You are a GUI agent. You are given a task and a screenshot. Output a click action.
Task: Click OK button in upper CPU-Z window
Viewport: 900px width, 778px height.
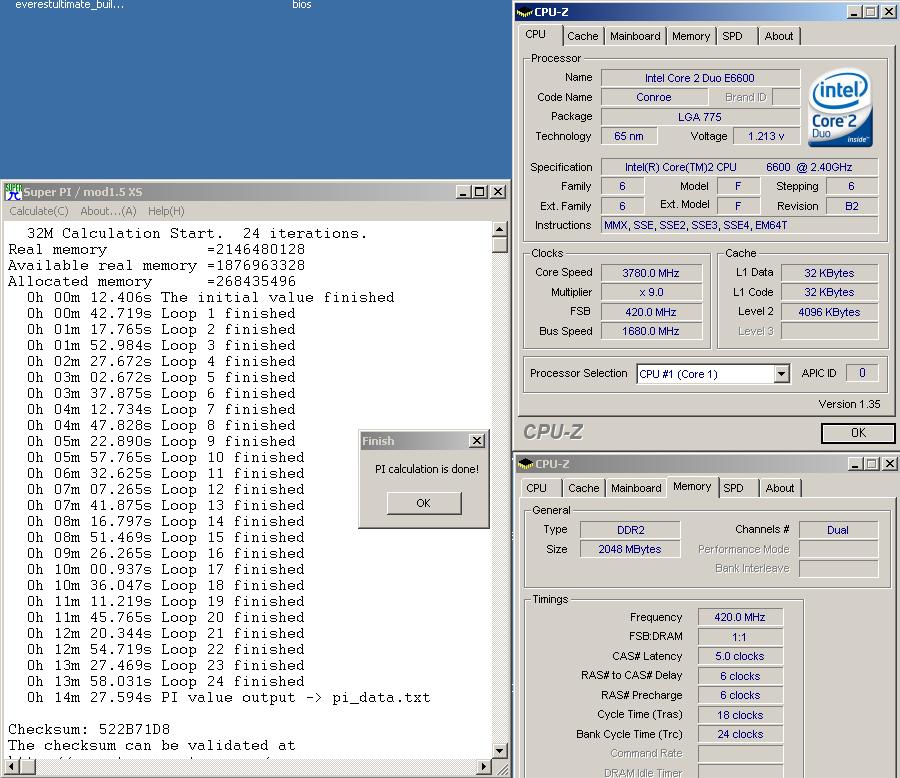pos(858,433)
